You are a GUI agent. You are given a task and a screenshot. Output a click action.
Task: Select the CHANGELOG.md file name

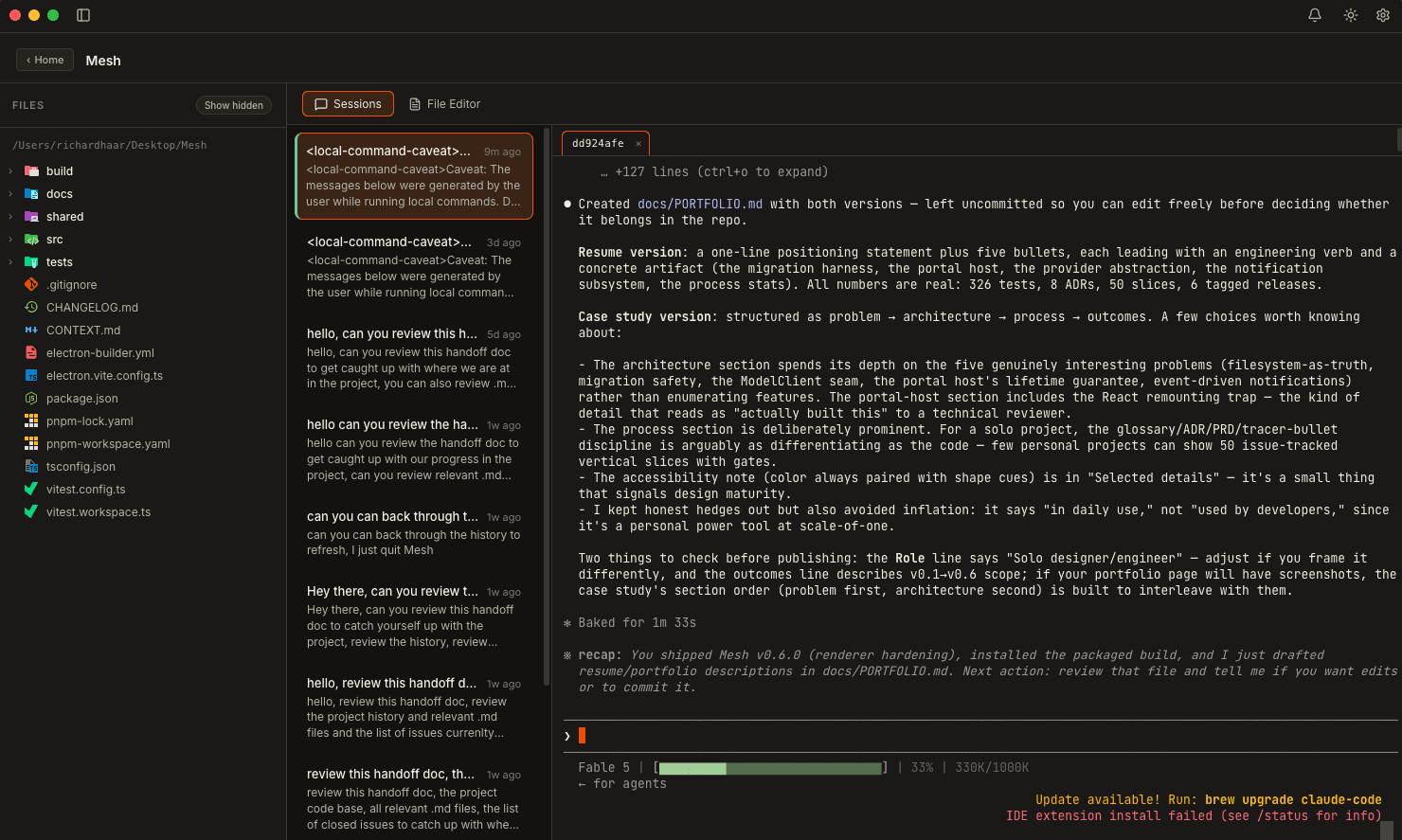click(92, 308)
